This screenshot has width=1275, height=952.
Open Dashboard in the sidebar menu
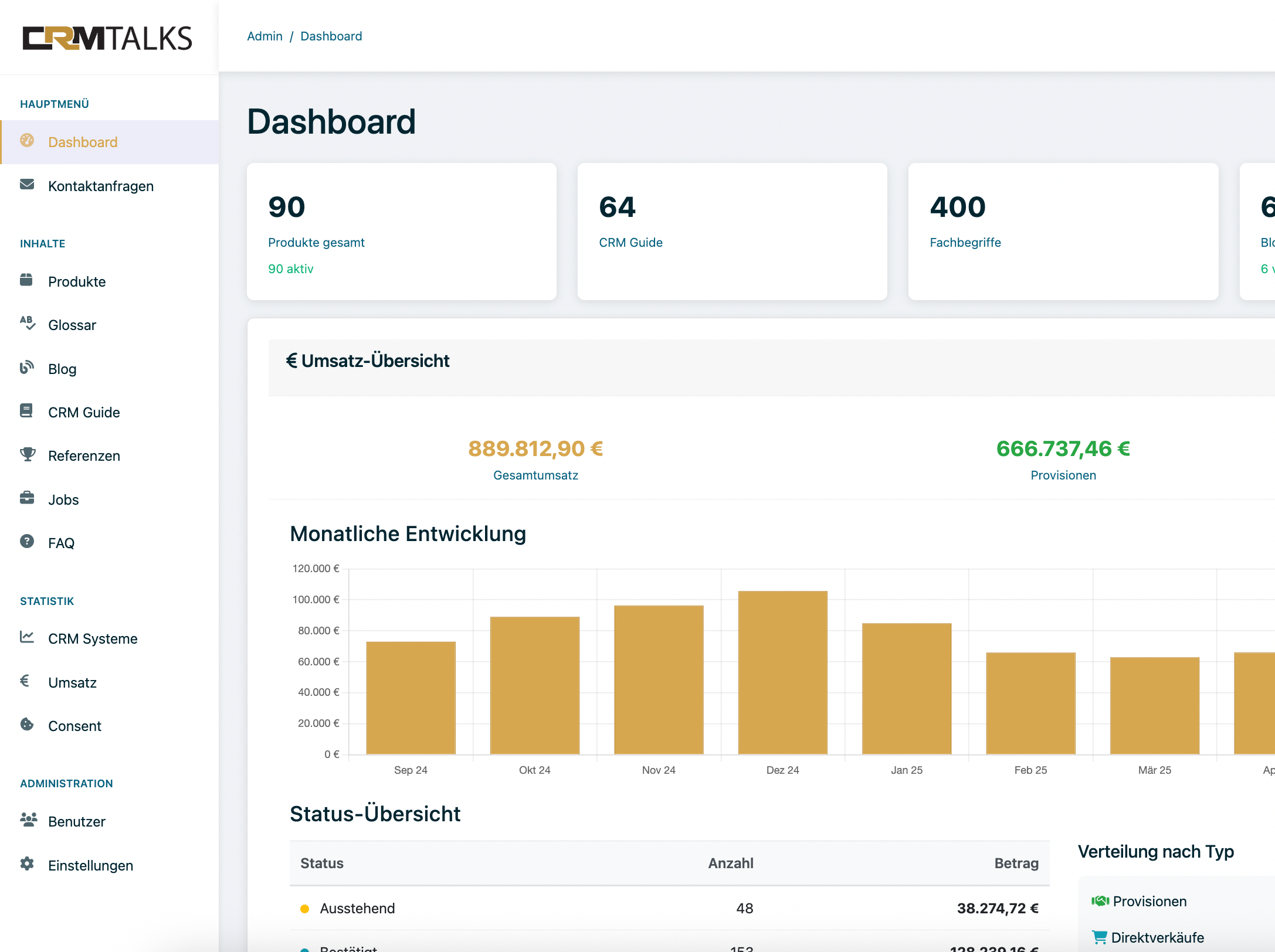click(x=110, y=142)
